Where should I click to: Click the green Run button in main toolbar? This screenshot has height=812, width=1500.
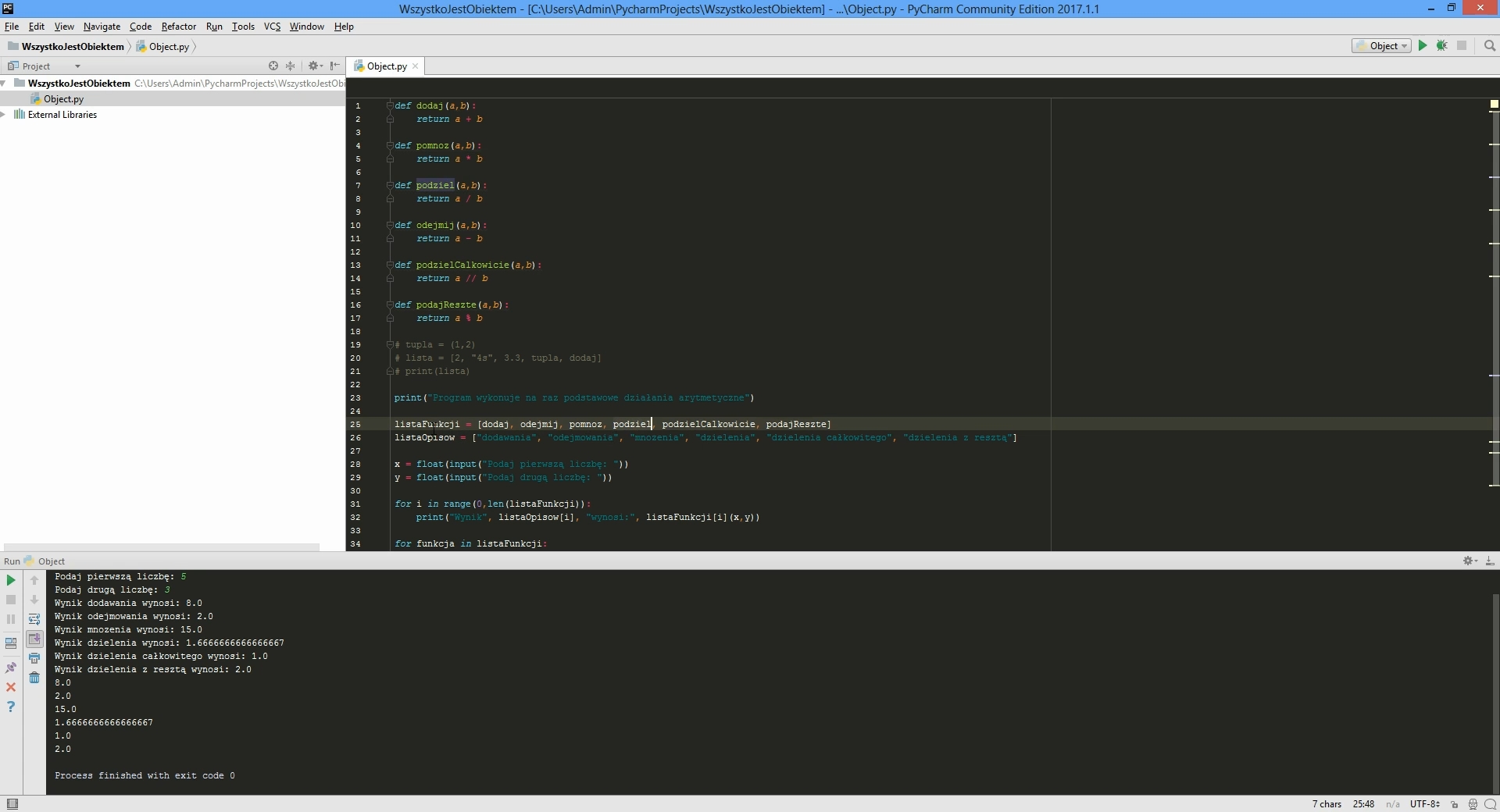point(1423,46)
